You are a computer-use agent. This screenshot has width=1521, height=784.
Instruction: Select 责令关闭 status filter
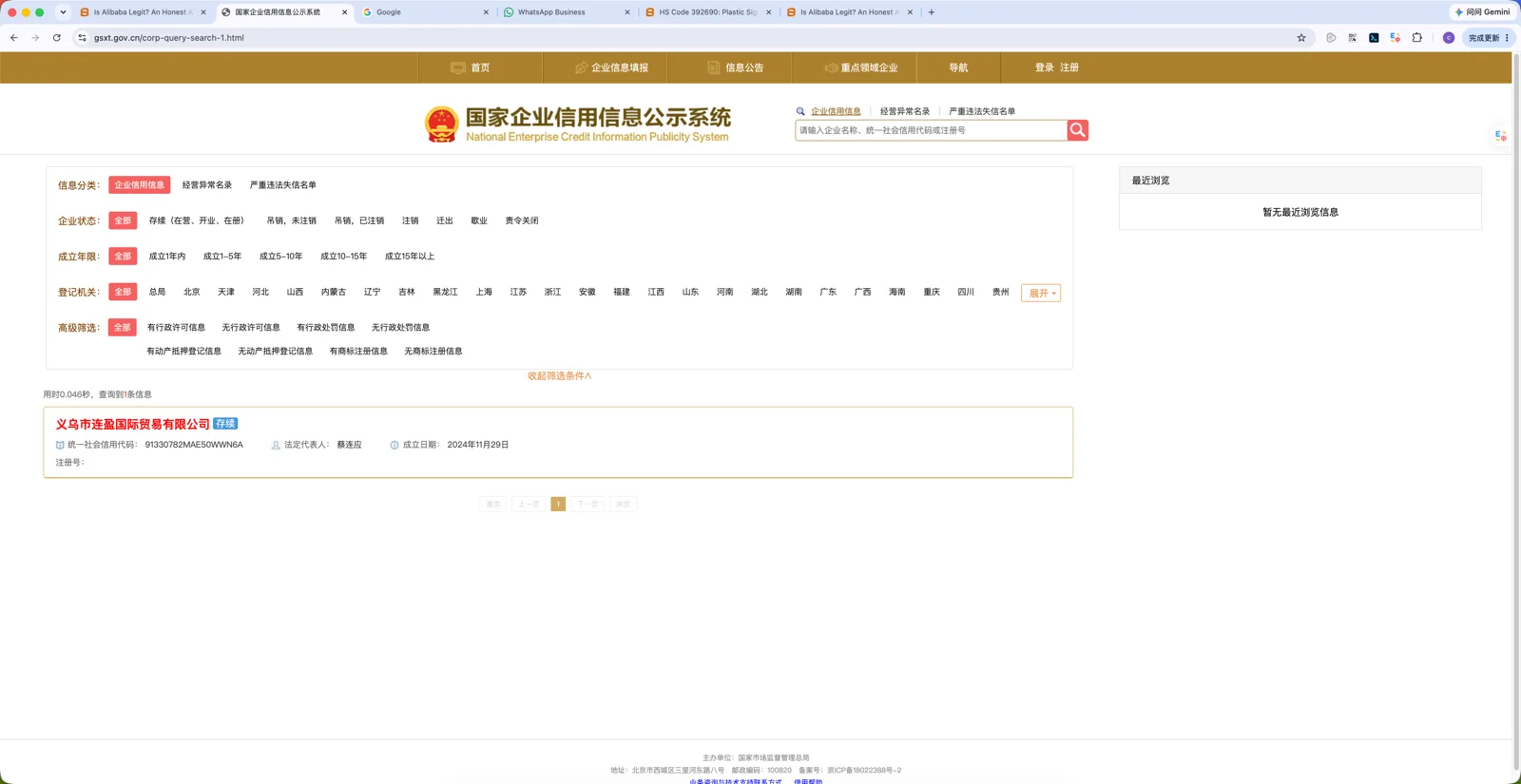pyautogui.click(x=522, y=220)
